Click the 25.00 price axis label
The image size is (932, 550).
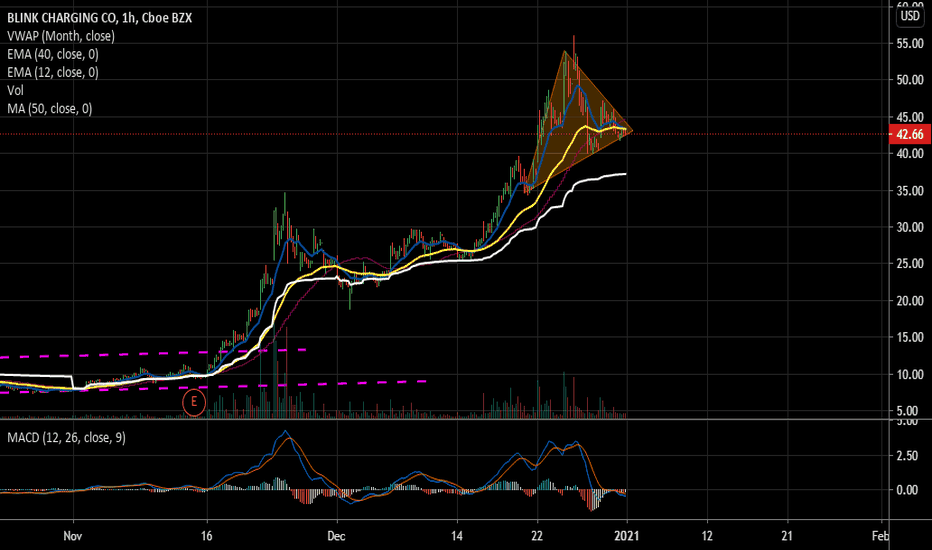point(909,263)
